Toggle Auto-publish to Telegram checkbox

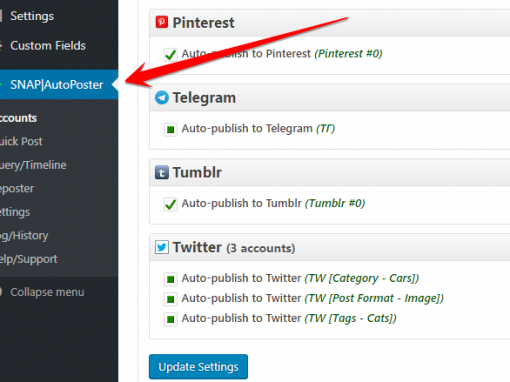click(170, 129)
